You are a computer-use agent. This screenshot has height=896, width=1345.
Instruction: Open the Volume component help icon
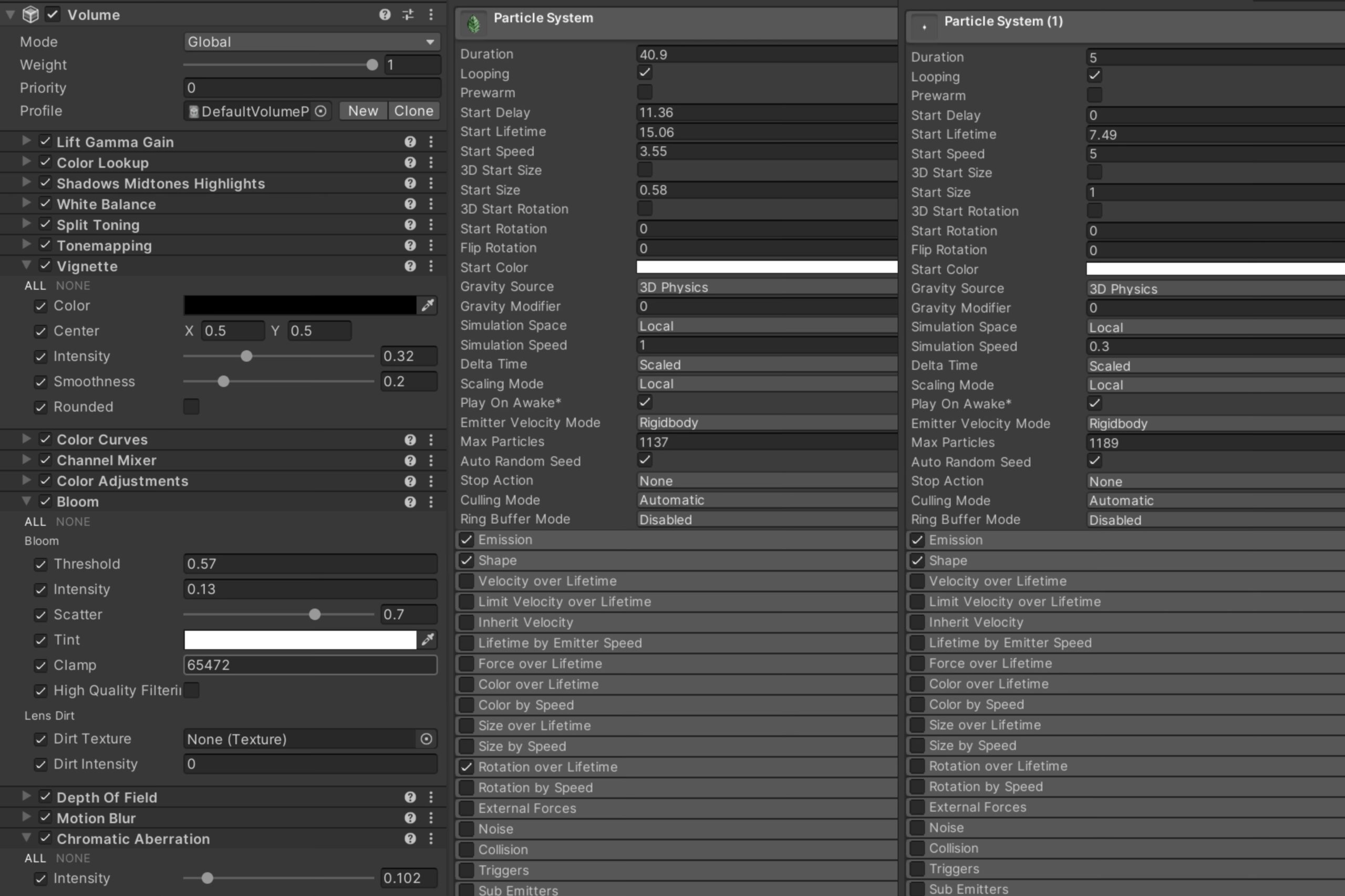[x=385, y=15]
